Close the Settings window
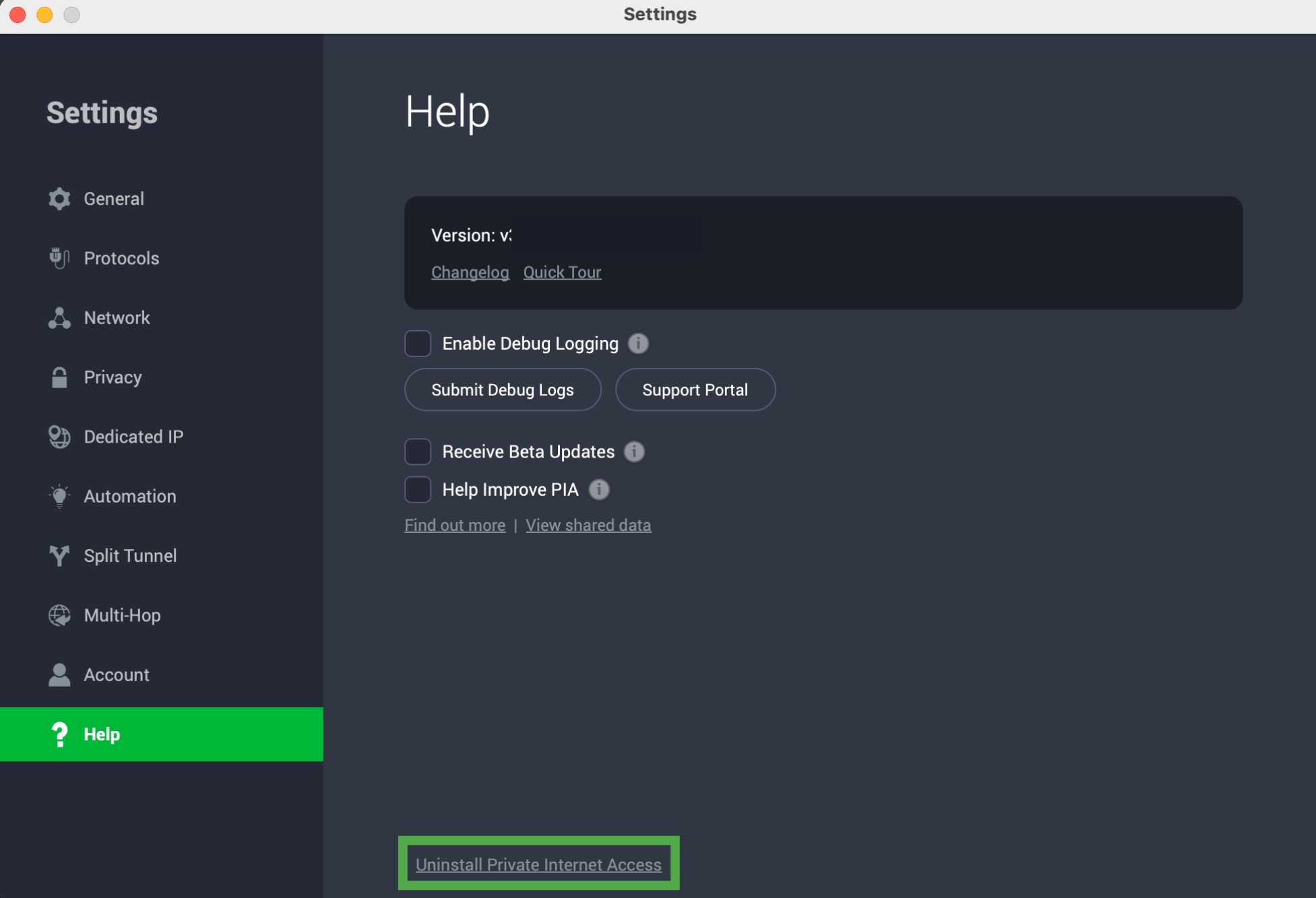The image size is (1316, 898). tap(18, 14)
